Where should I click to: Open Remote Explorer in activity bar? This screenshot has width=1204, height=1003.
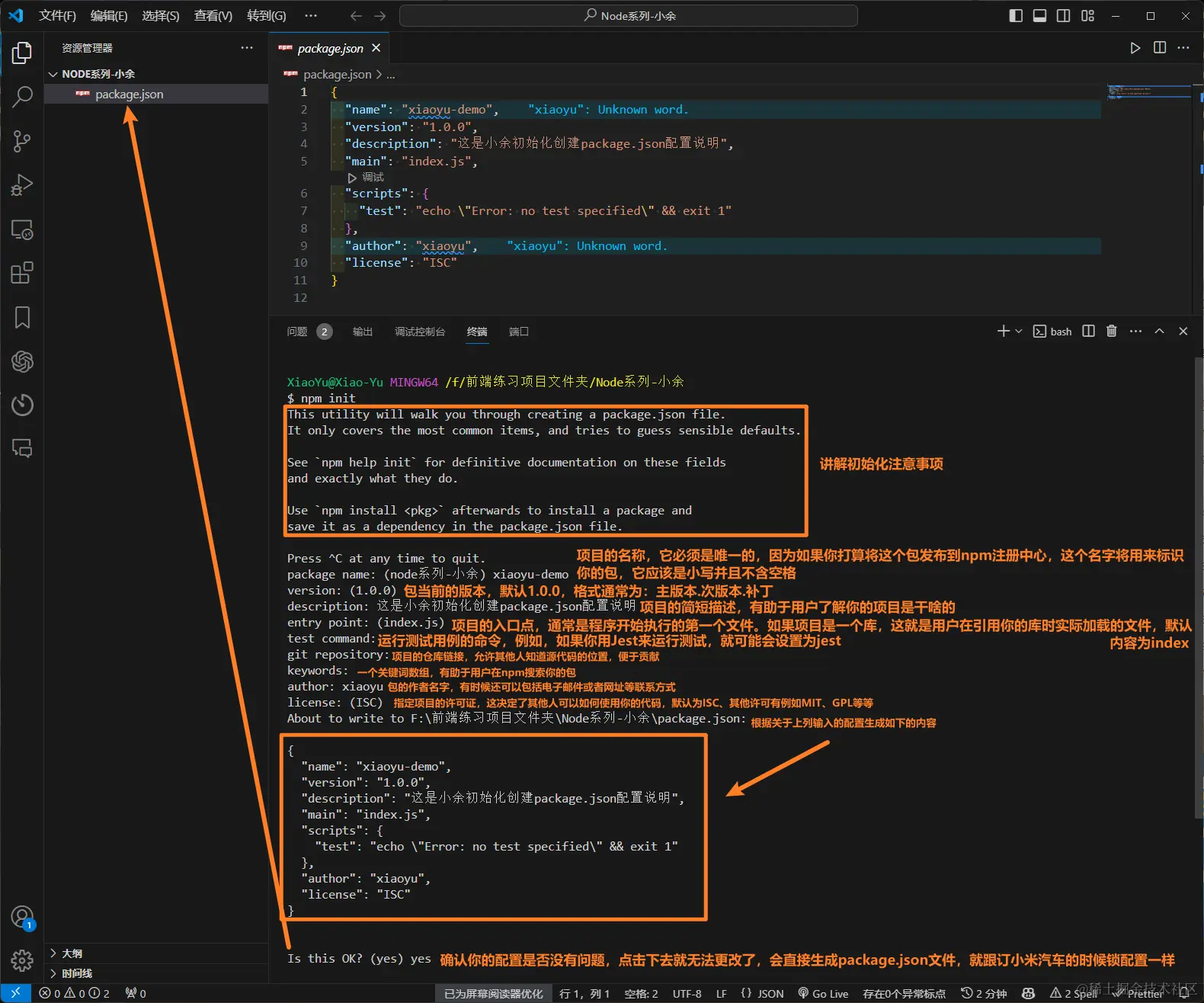point(22,229)
